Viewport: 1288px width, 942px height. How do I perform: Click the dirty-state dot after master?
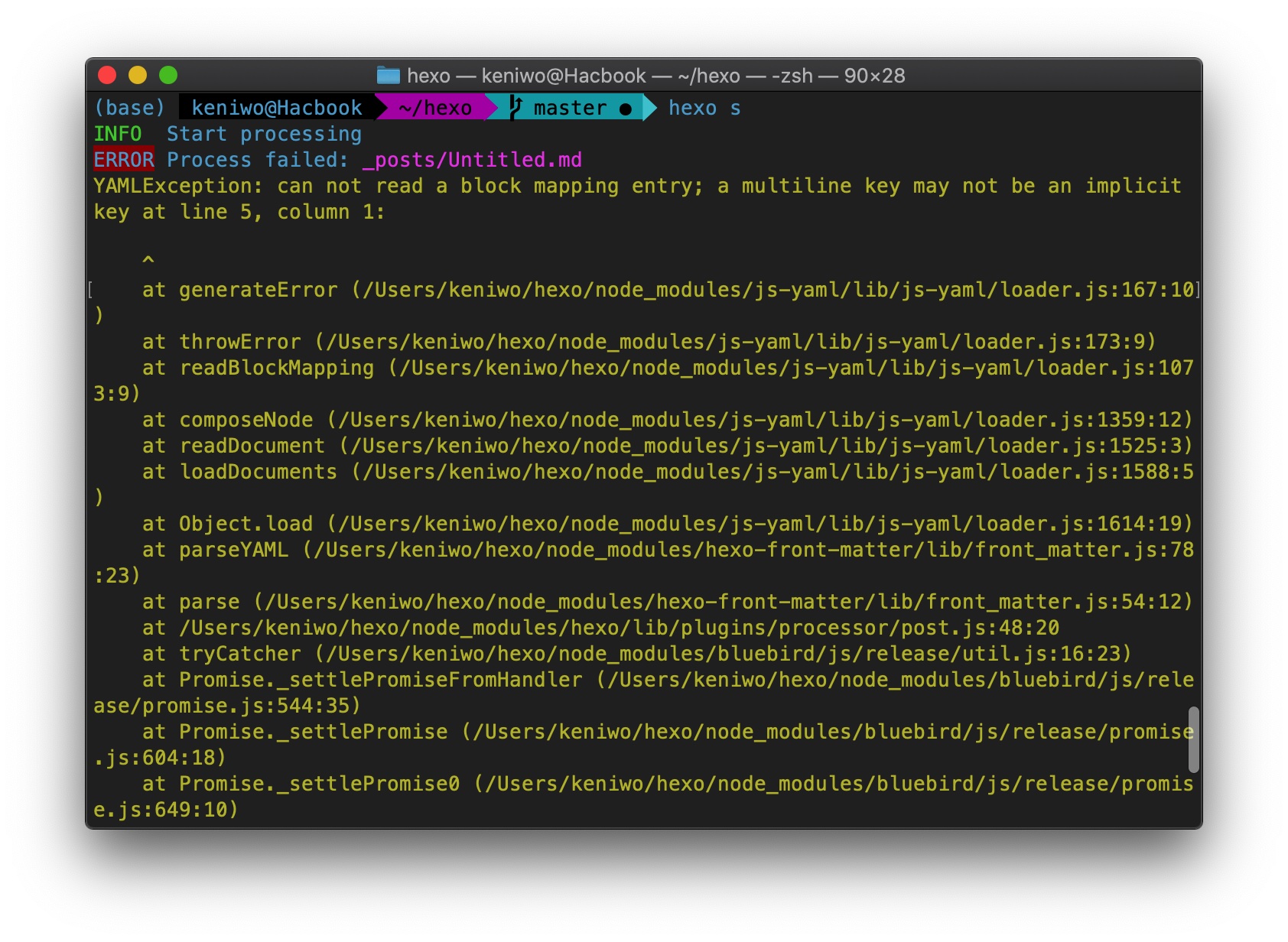626,109
